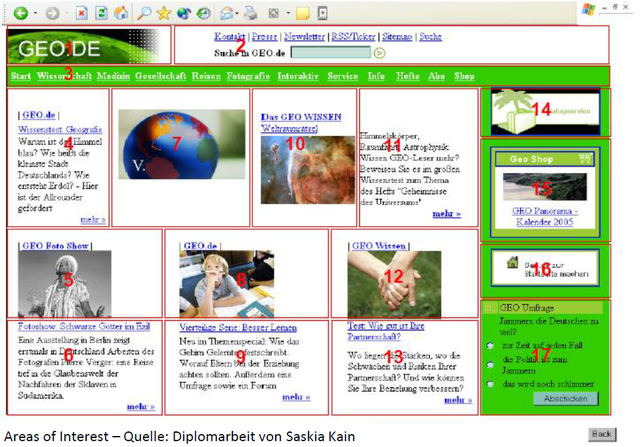Open the Interaktiv navigation item
This screenshot has height=447, width=640.
(298, 76)
